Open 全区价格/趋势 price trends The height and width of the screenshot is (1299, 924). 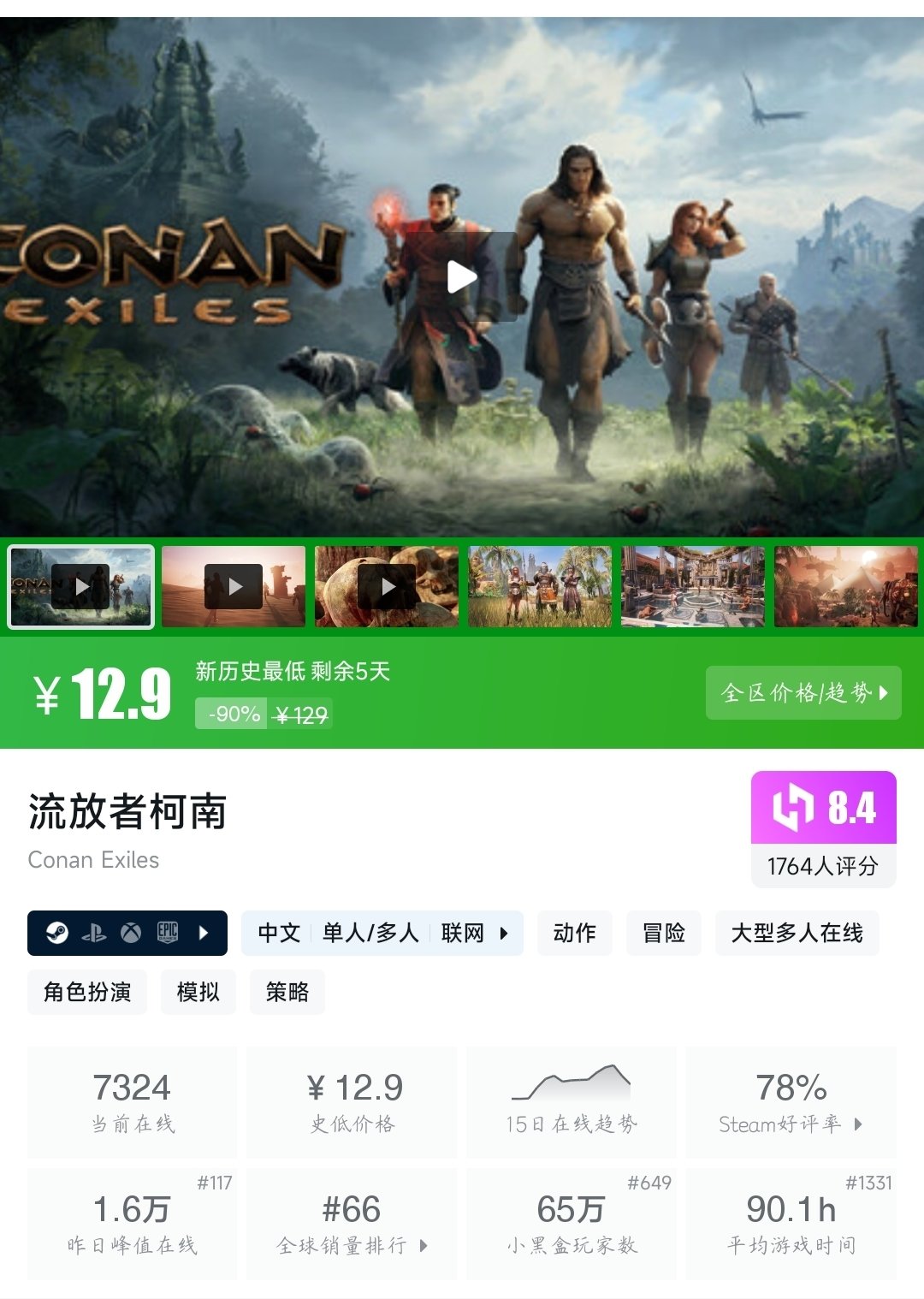803,692
